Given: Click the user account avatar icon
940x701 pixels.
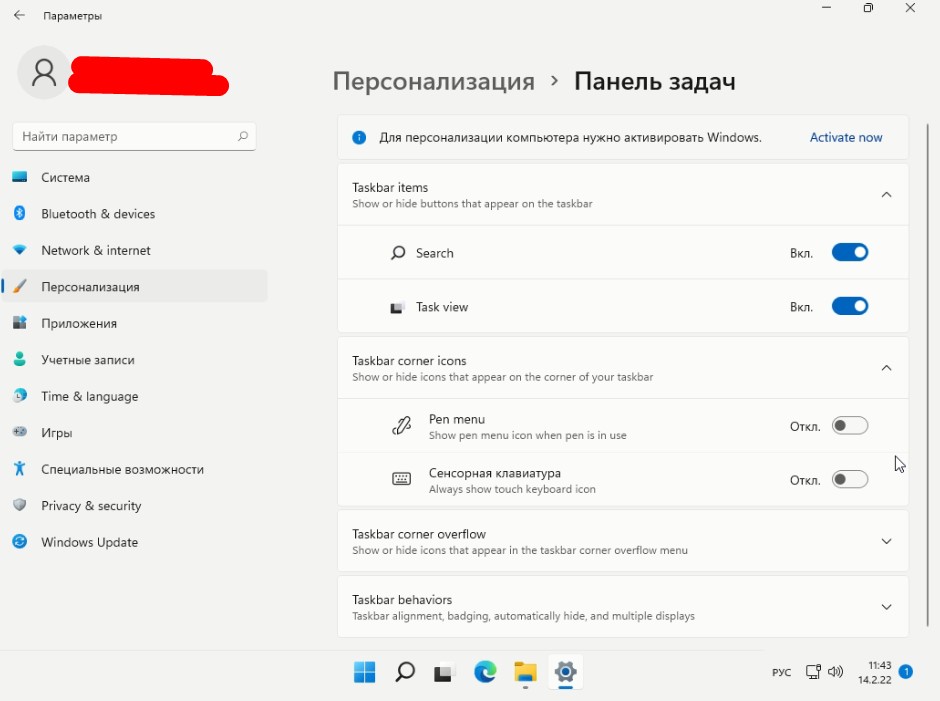Looking at the screenshot, I should coord(44,73).
